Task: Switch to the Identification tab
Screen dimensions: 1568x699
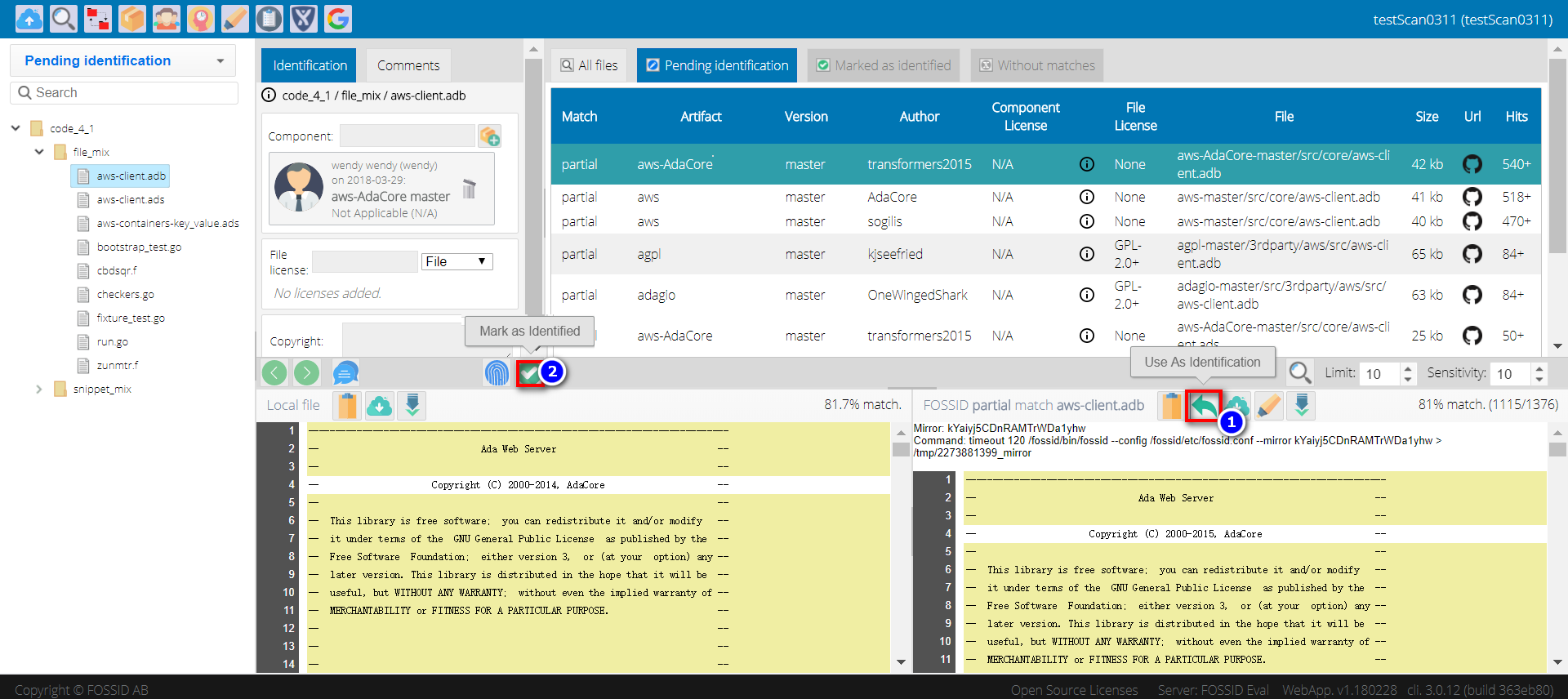Action: pos(310,65)
